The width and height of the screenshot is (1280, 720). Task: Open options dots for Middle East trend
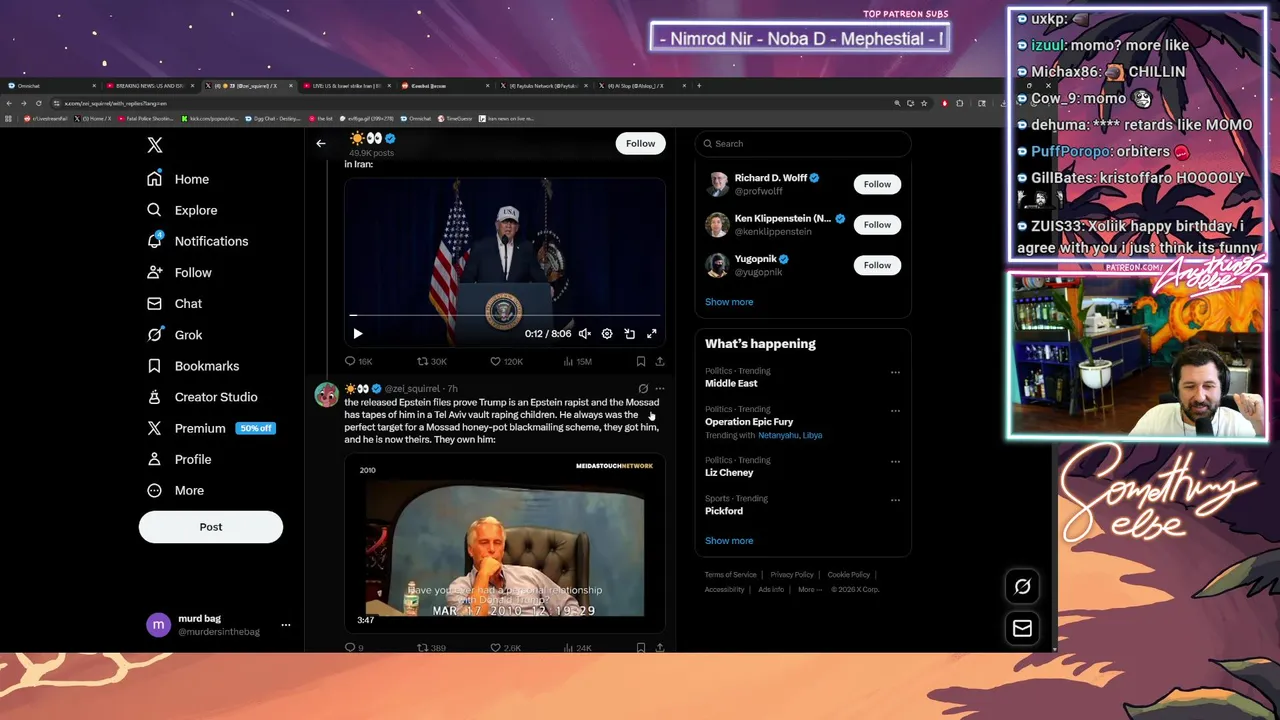coord(895,372)
